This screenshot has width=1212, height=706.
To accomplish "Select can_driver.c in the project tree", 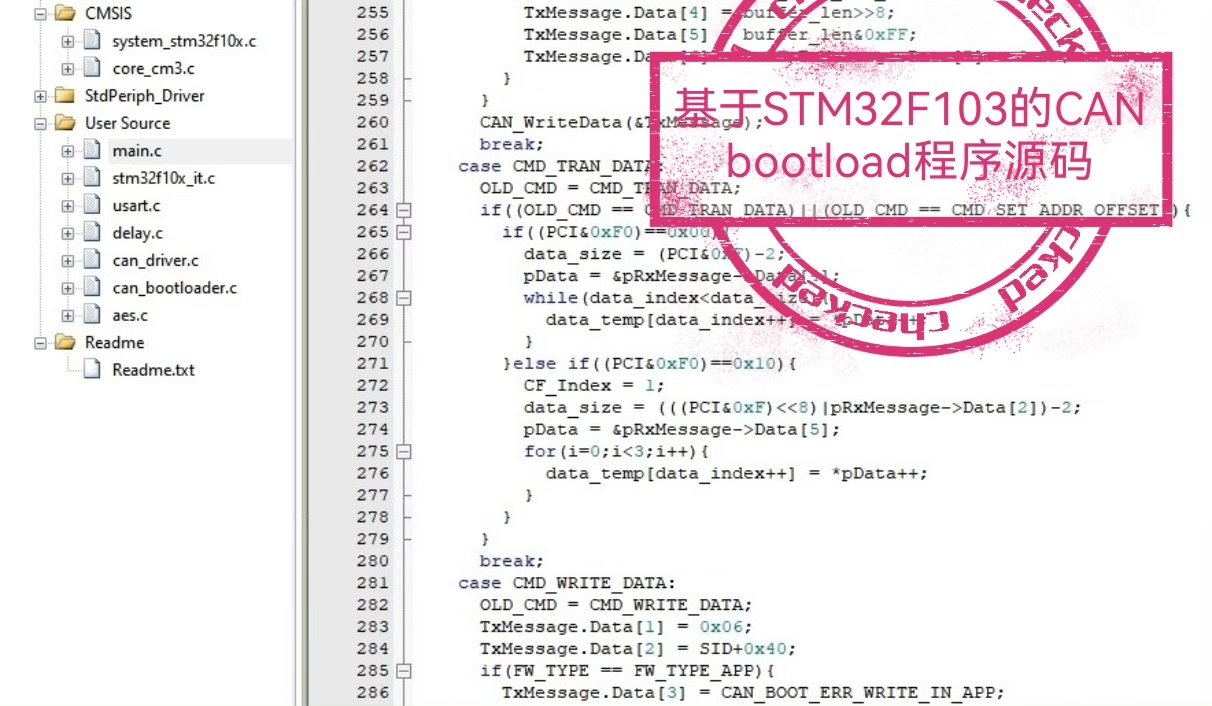I will click(x=155, y=260).
